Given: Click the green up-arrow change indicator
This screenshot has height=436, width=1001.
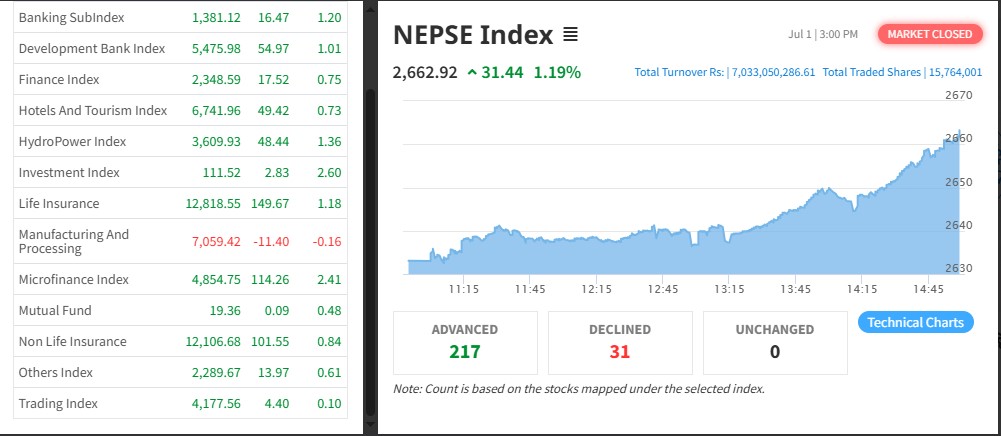Looking at the screenshot, I should click(472, 72).
